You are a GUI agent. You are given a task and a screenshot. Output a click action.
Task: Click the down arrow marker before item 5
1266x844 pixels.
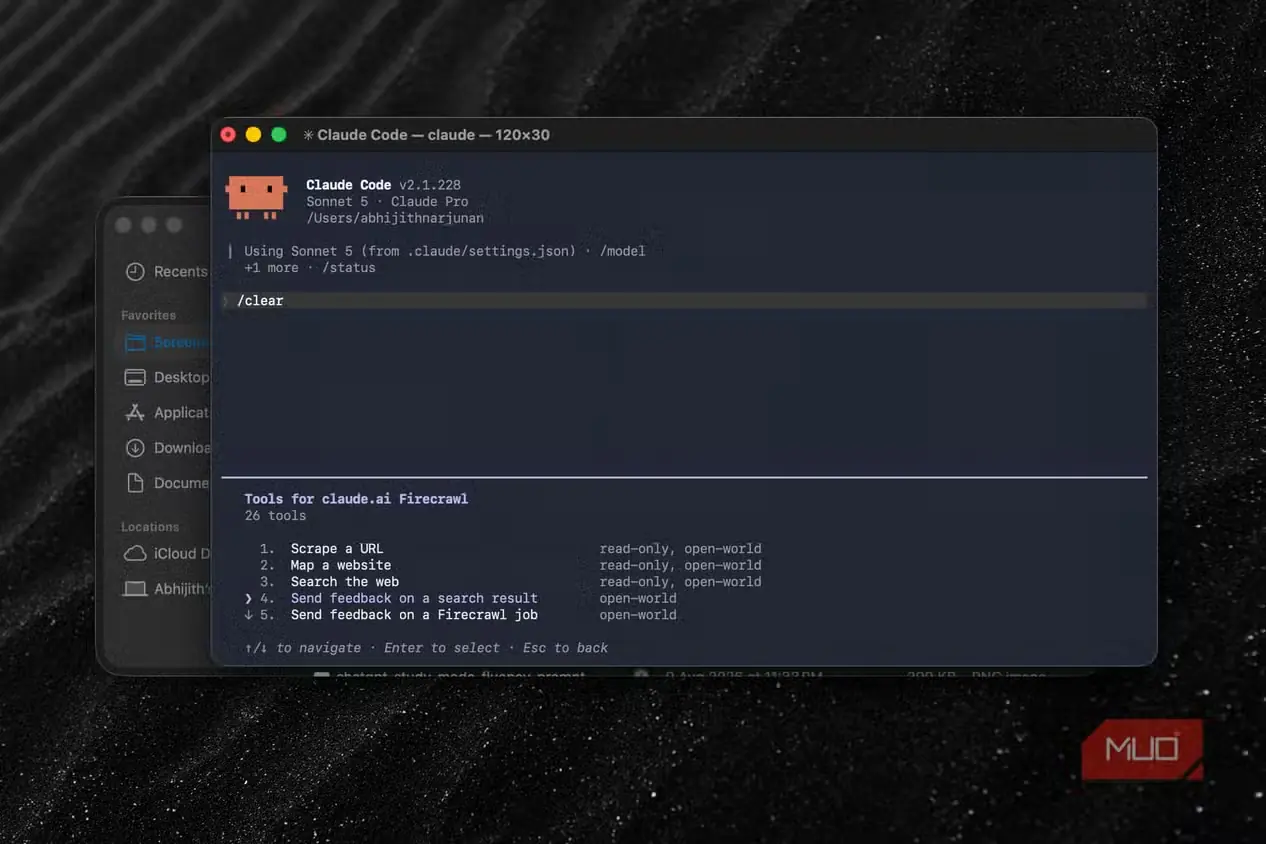[x=248, y=615]
